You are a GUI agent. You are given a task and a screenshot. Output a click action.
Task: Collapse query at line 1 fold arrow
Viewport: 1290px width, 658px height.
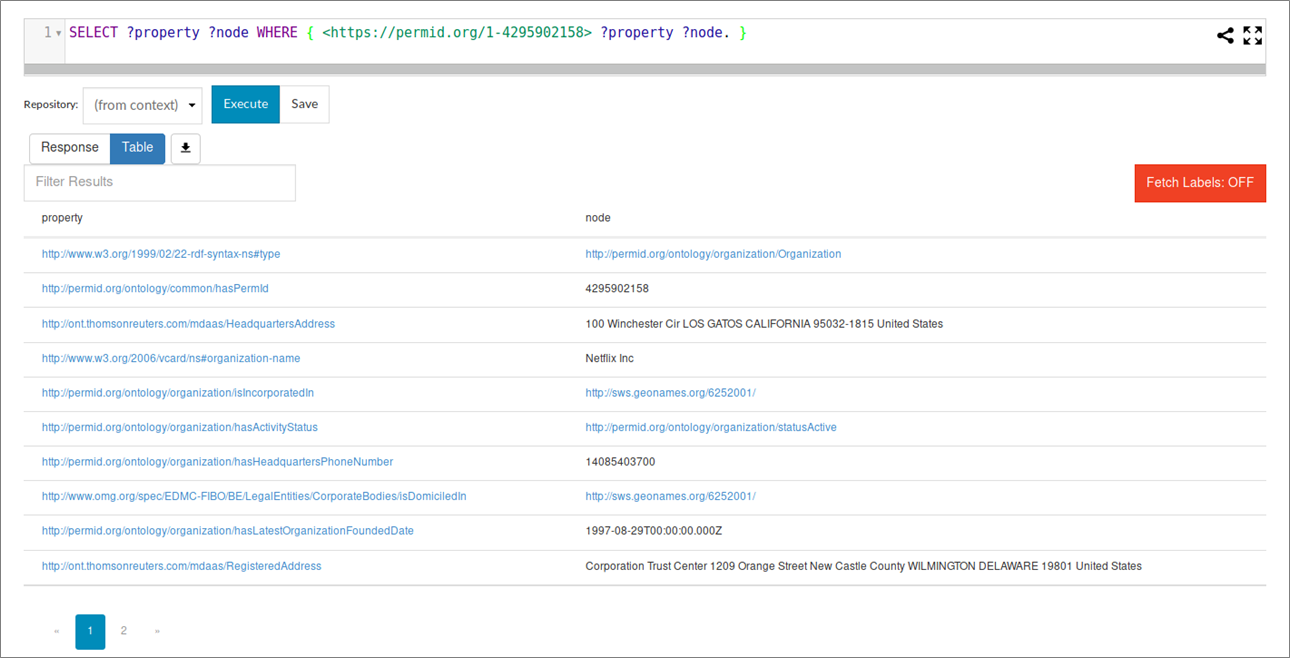(x=59, y=34)
